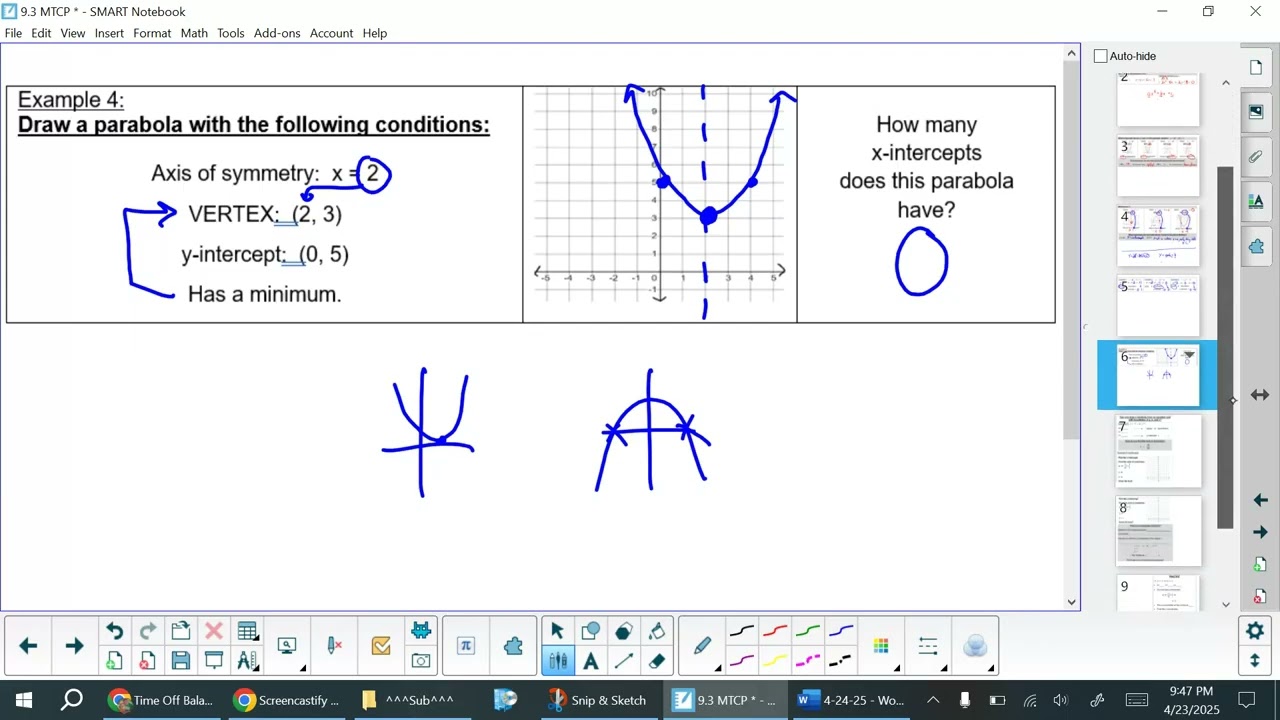Image resolution: width=1280 pixels, height=720 pixels.
Task: Open the View Screens dropdown
Action: pos(288,647)
